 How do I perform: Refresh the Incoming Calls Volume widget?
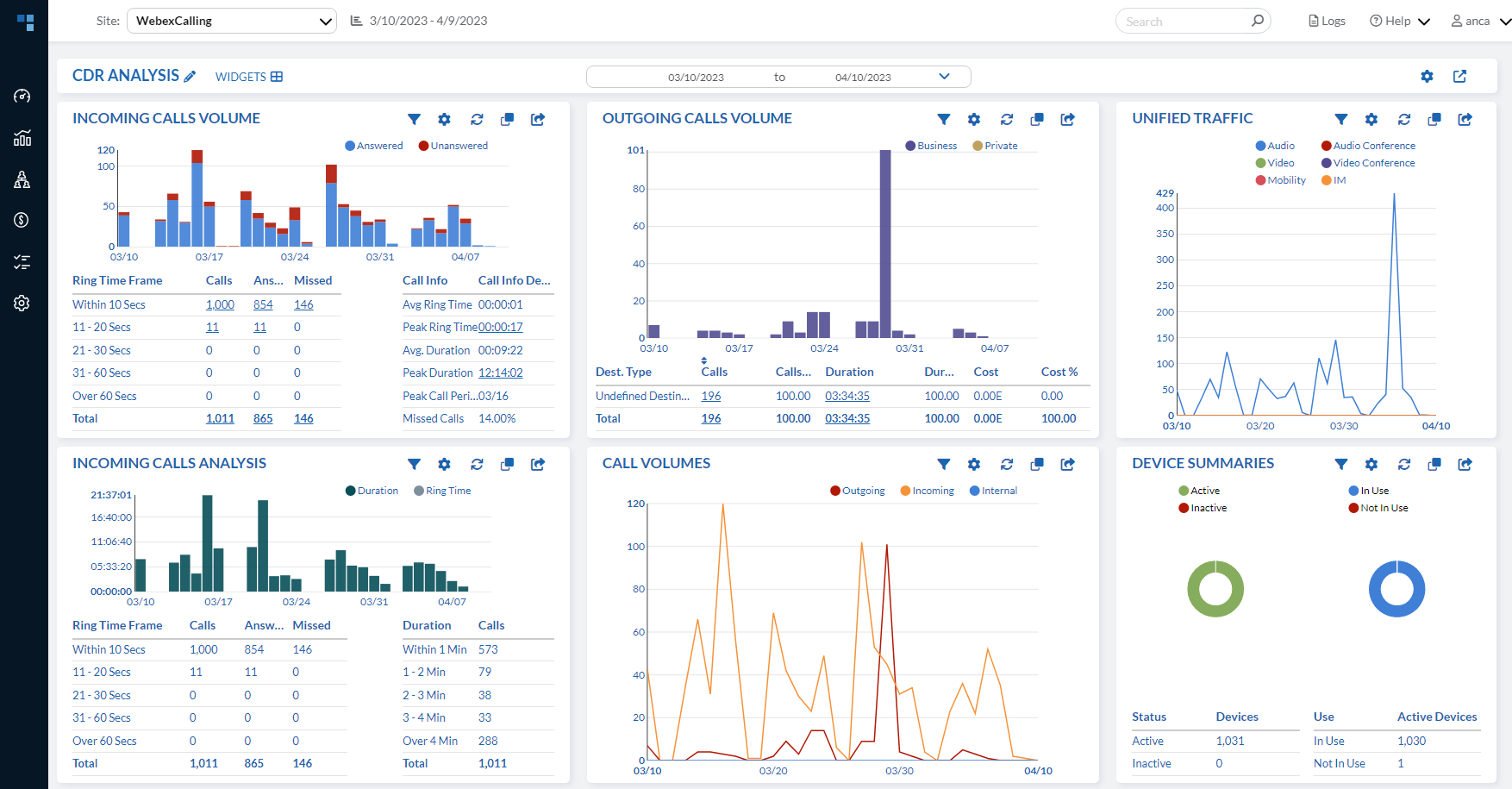[477, 119]
